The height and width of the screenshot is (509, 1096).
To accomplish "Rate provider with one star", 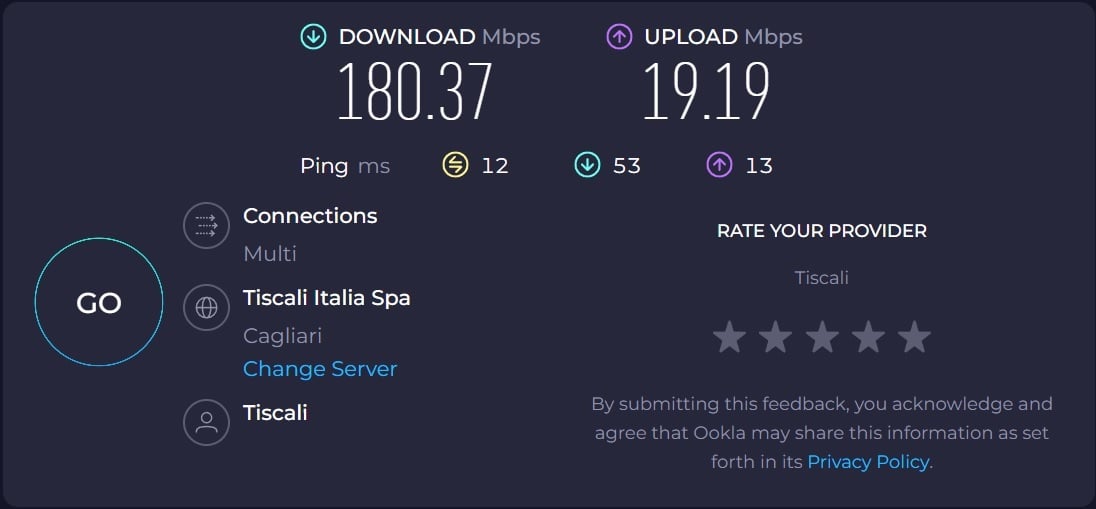I will (x=729, y=338).
